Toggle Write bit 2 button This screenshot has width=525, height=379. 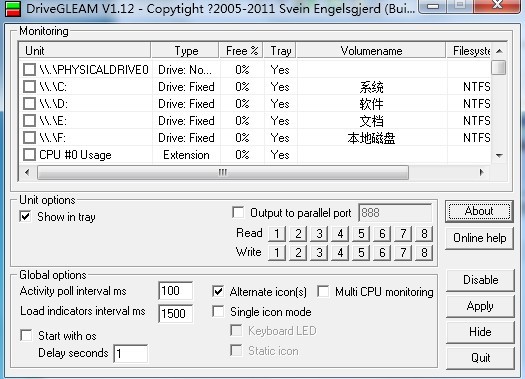298,252
